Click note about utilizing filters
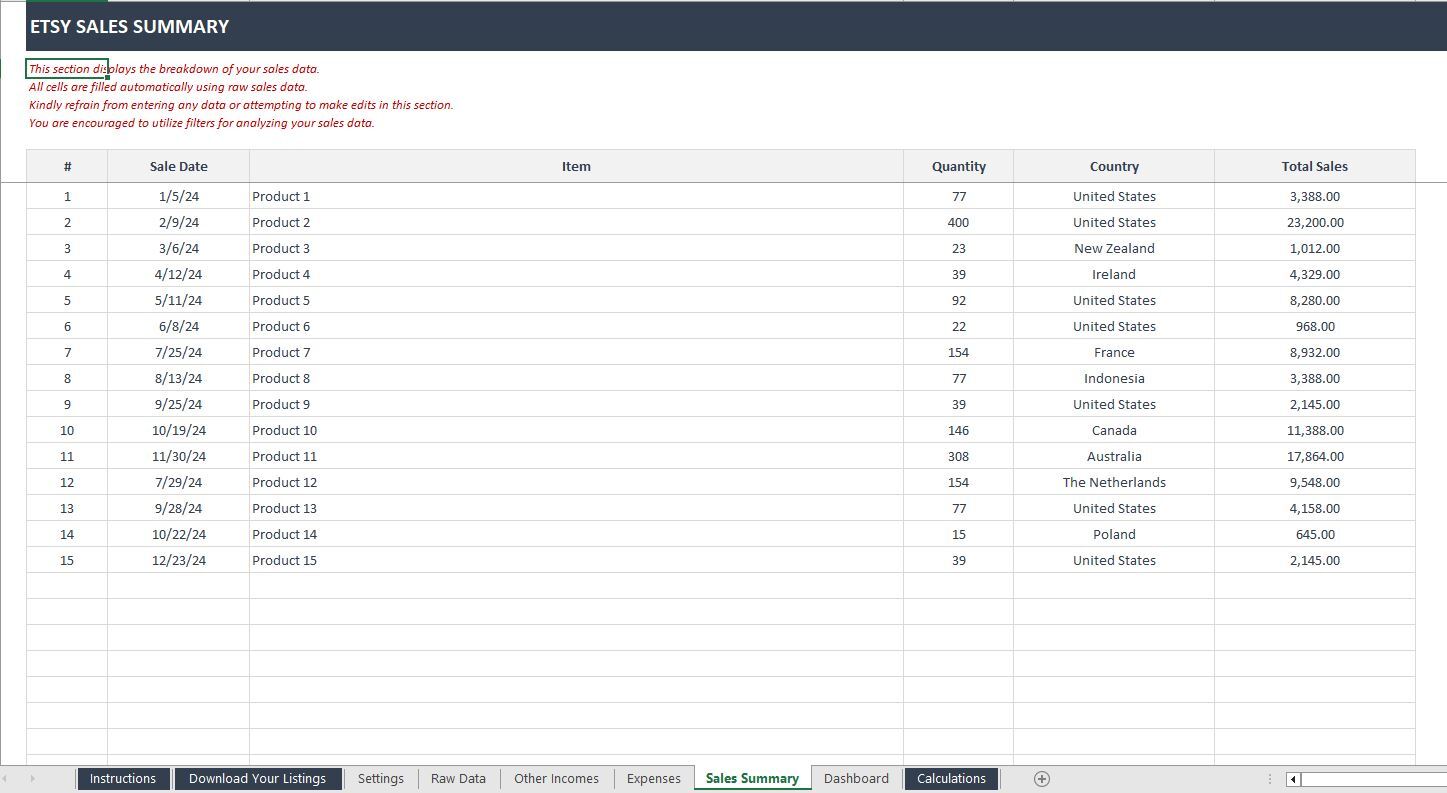The width and height of the screenshot is (1447, 793). tap(201, 123)
